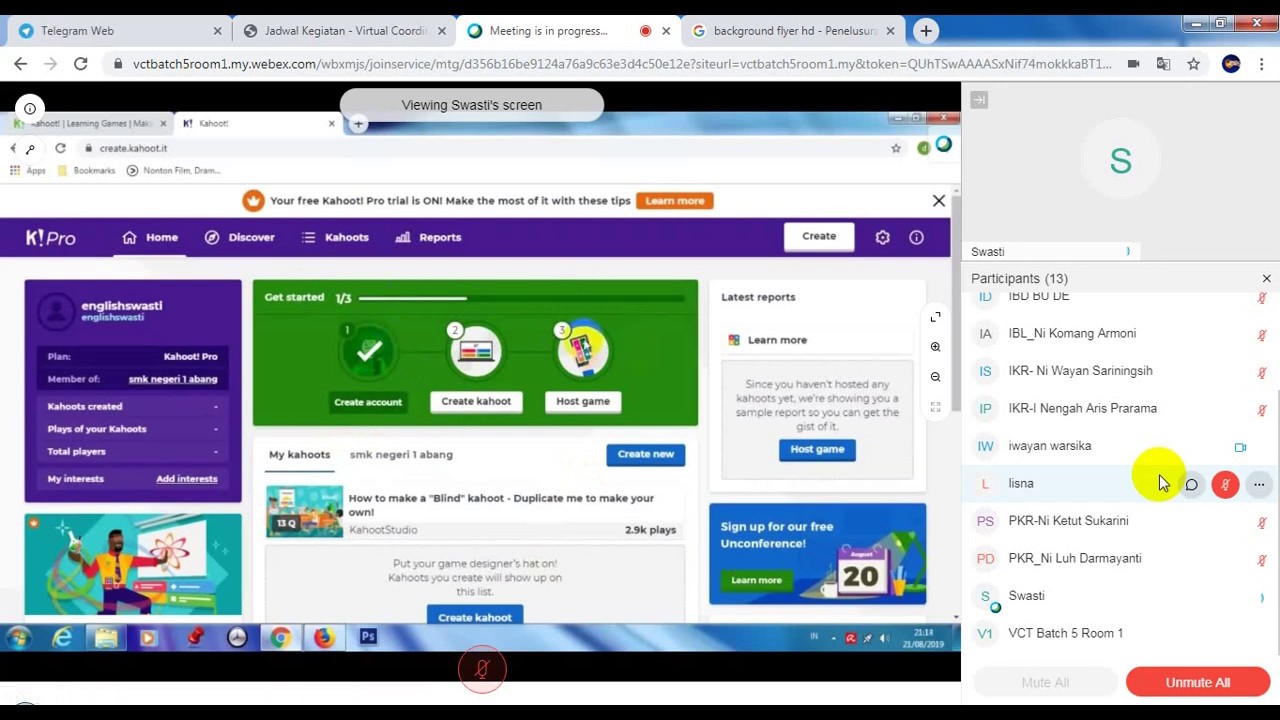Screen dimensions: 1280x720
Task: Zoom out on shared screen
Action: (x=935, y=377)
